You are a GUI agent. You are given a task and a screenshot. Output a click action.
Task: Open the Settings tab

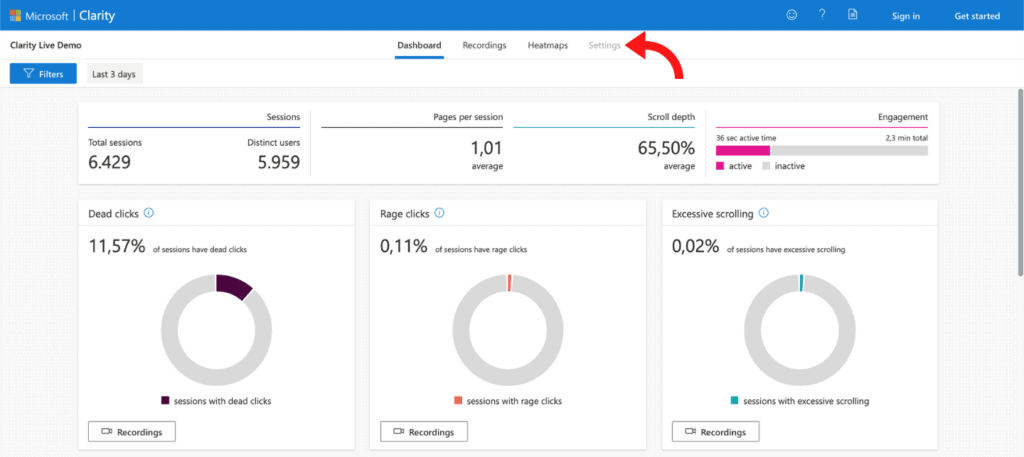coord(605,46)
